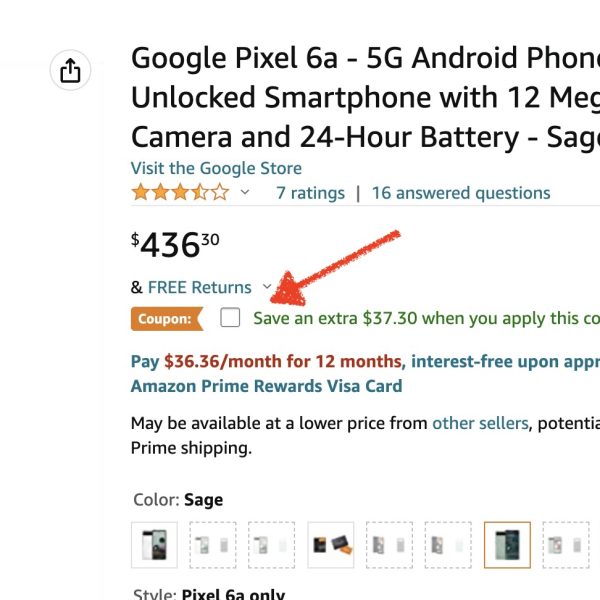View the 16 answered questions
Screen dimensions: 600x600
point(460,193)
